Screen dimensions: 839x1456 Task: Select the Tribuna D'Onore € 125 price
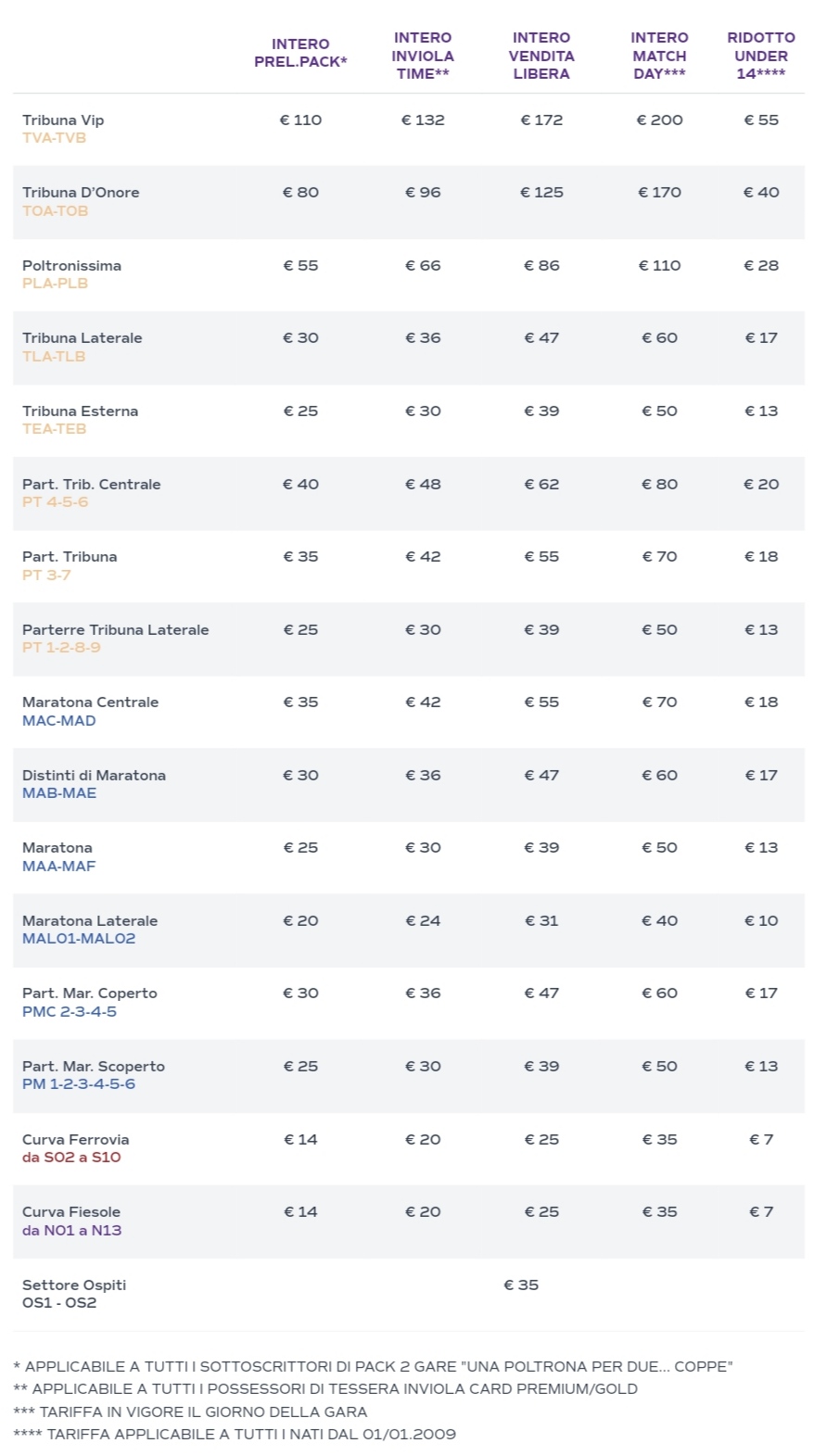tap(541, 193)
